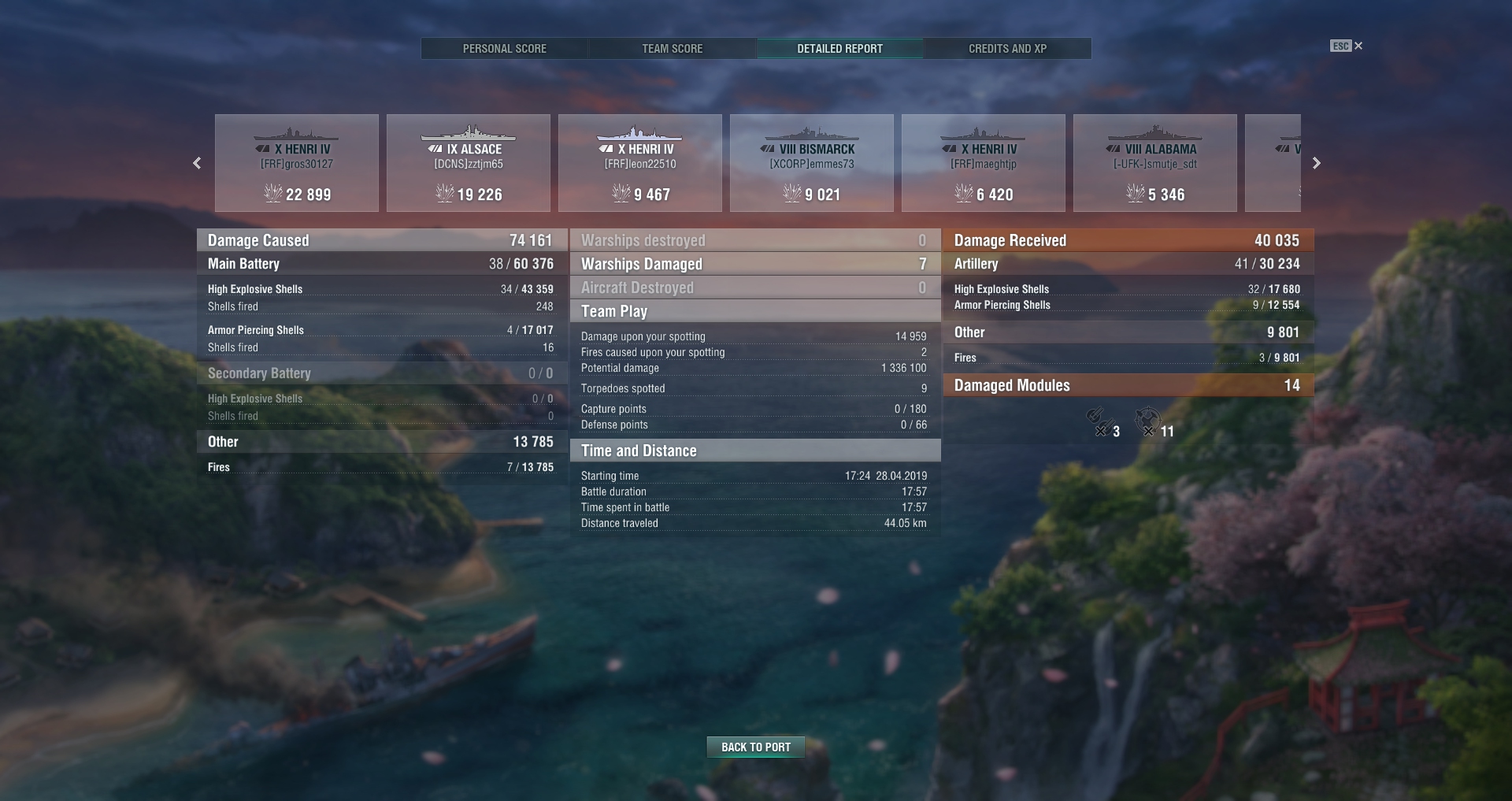Click Henri IV ship silhouette for gros30127
This screenshot has height=801, width=1512.
coord(296,133)
